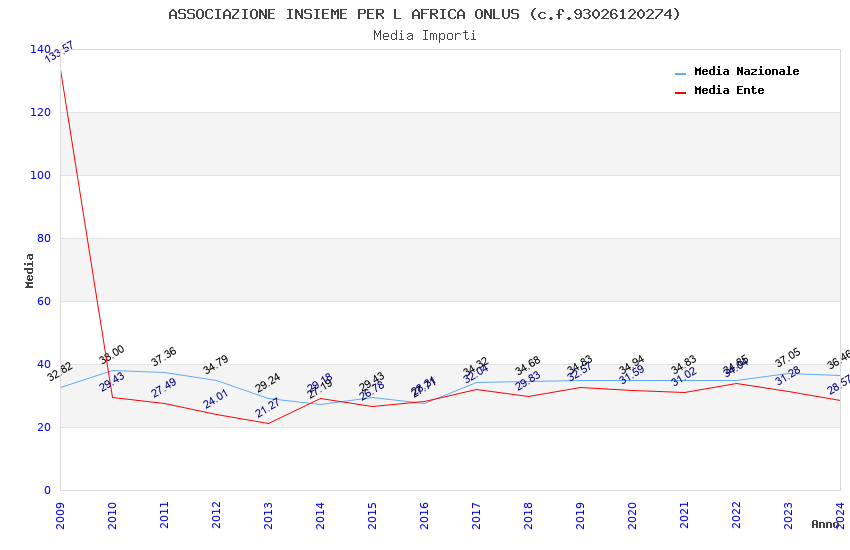Viewport: 850px width, 550px height.
Task: Click the 133.57 data label
Action: (x=59, y=51)
